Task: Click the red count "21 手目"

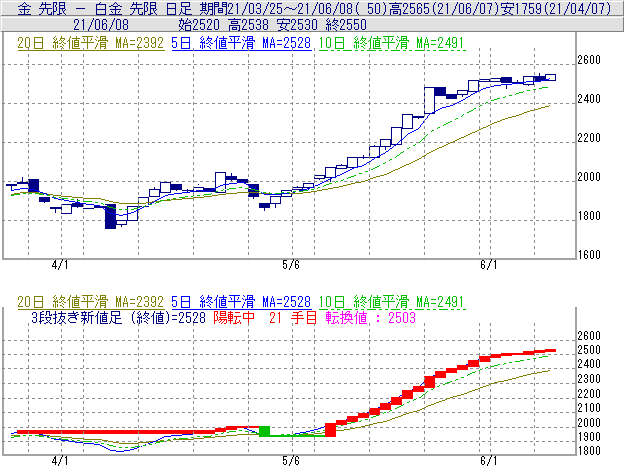Action: [293, 318]
